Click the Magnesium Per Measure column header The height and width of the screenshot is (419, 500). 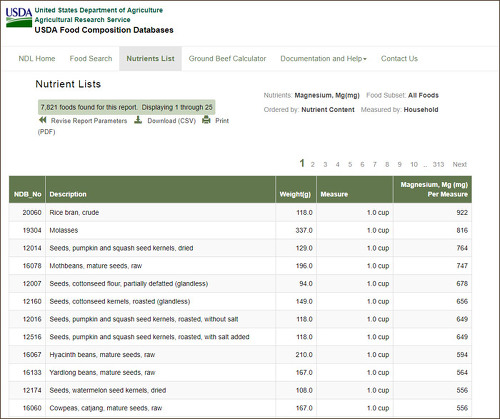click(434, 189)
